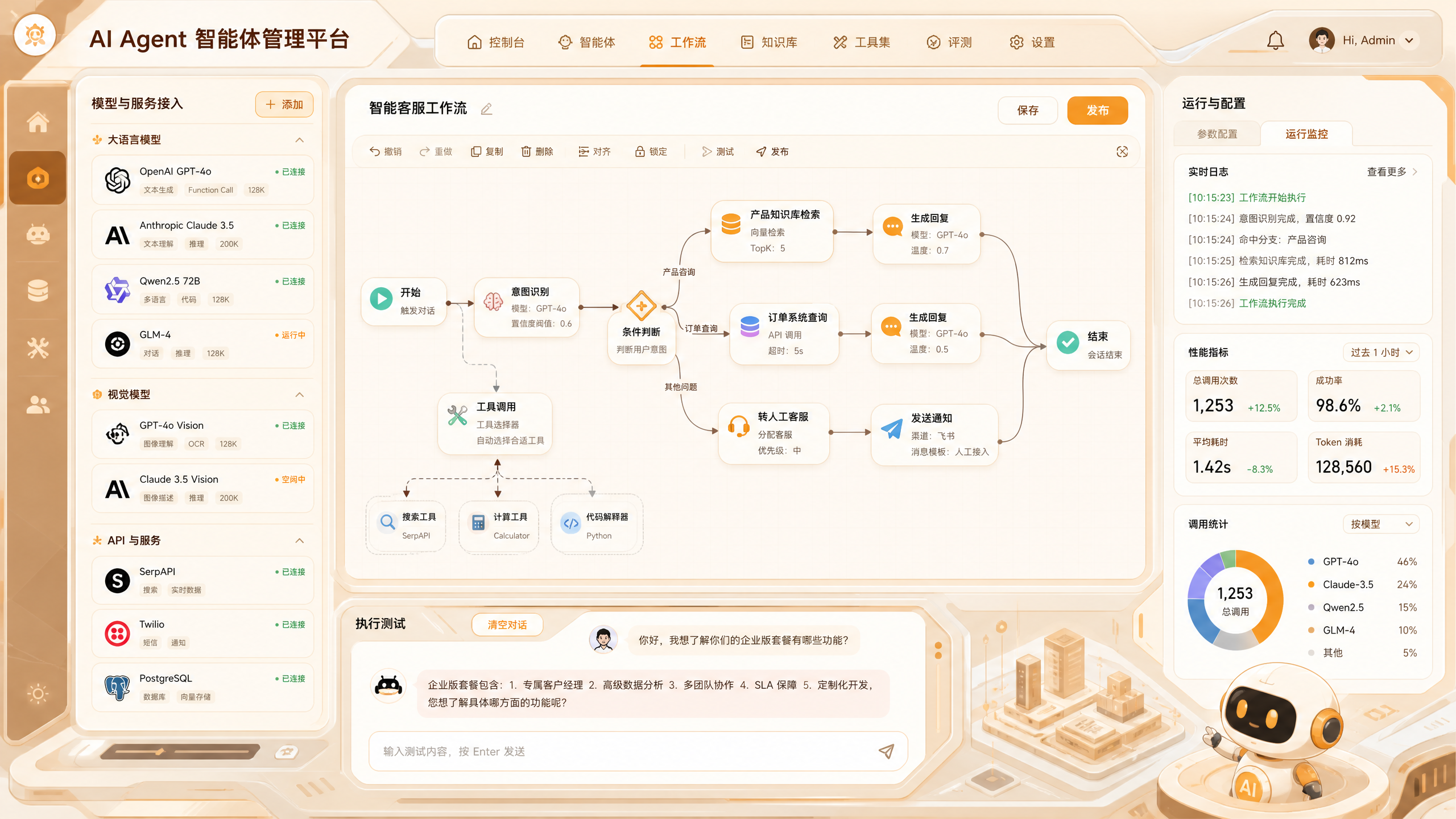The height and width of the screenshot is (819, 1456).
Task: Click the 对齐 align toolbar item
Action: click(594, 151)
